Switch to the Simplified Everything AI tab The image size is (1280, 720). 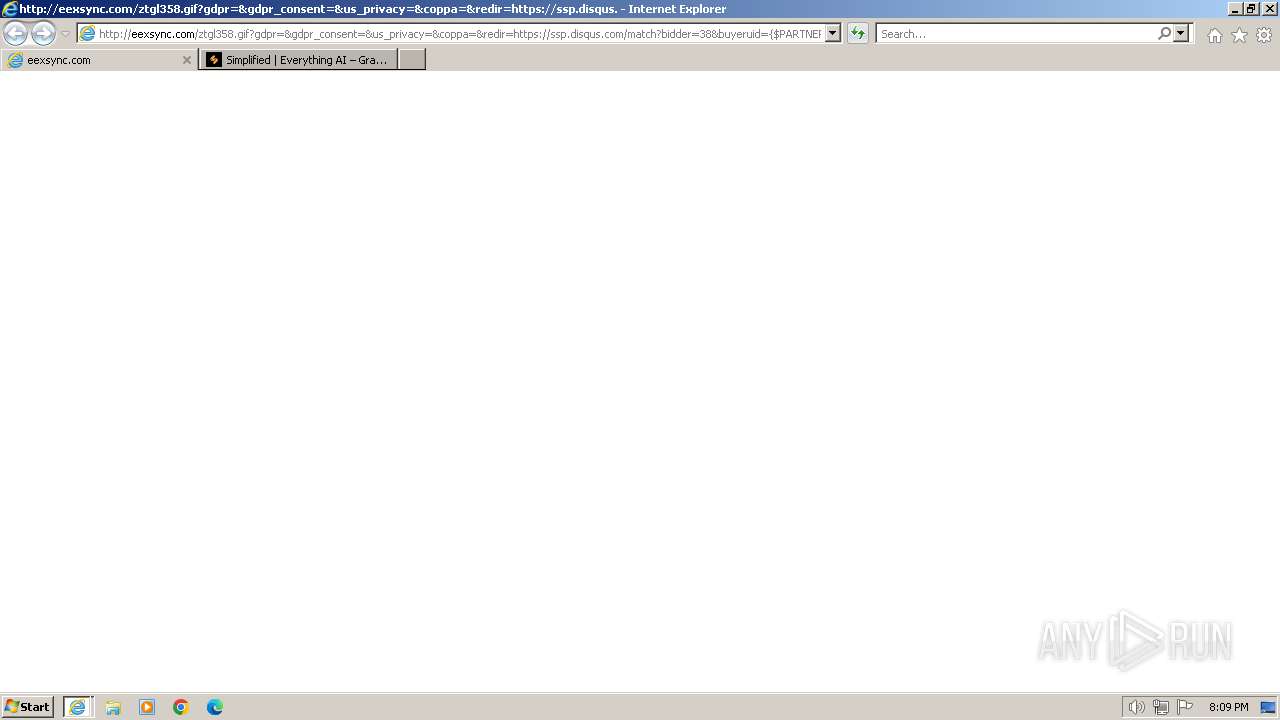tap(298, 60)
